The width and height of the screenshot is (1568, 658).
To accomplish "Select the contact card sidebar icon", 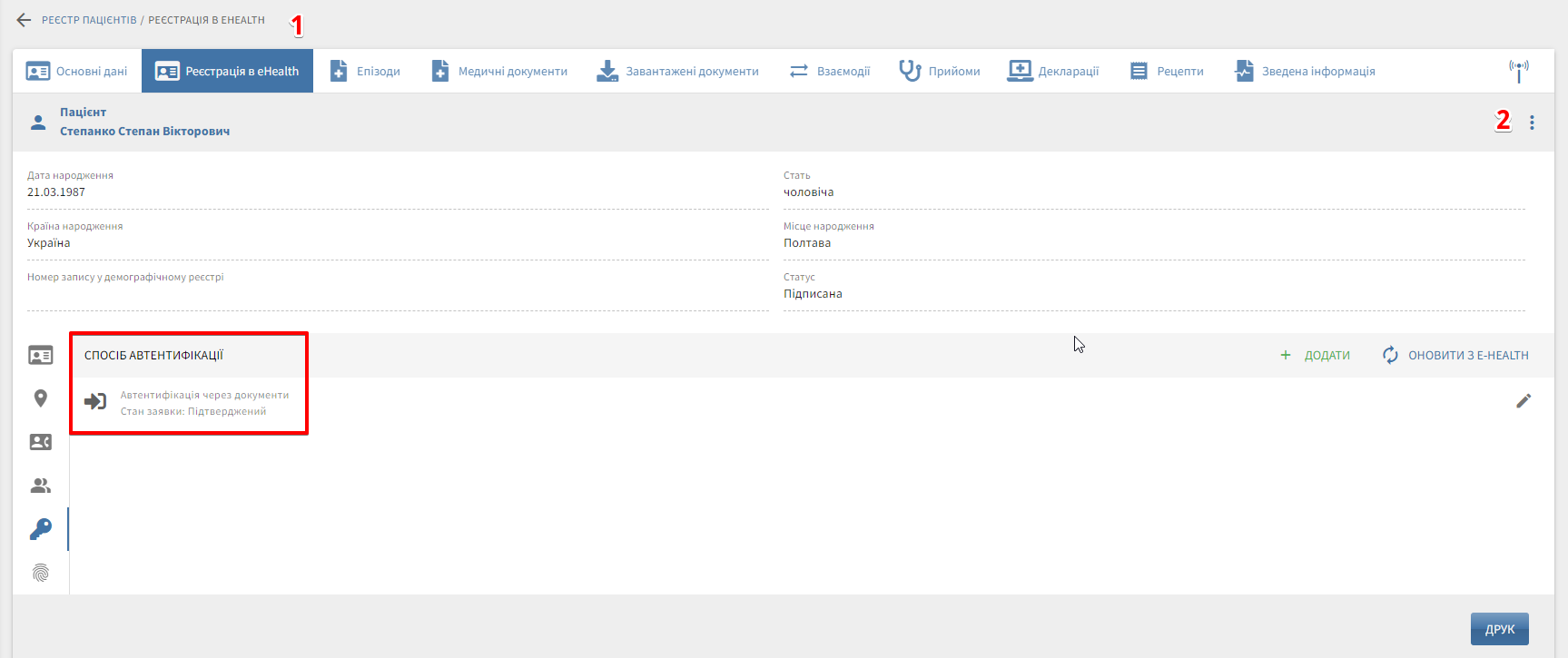I will [x=41, y=442].
